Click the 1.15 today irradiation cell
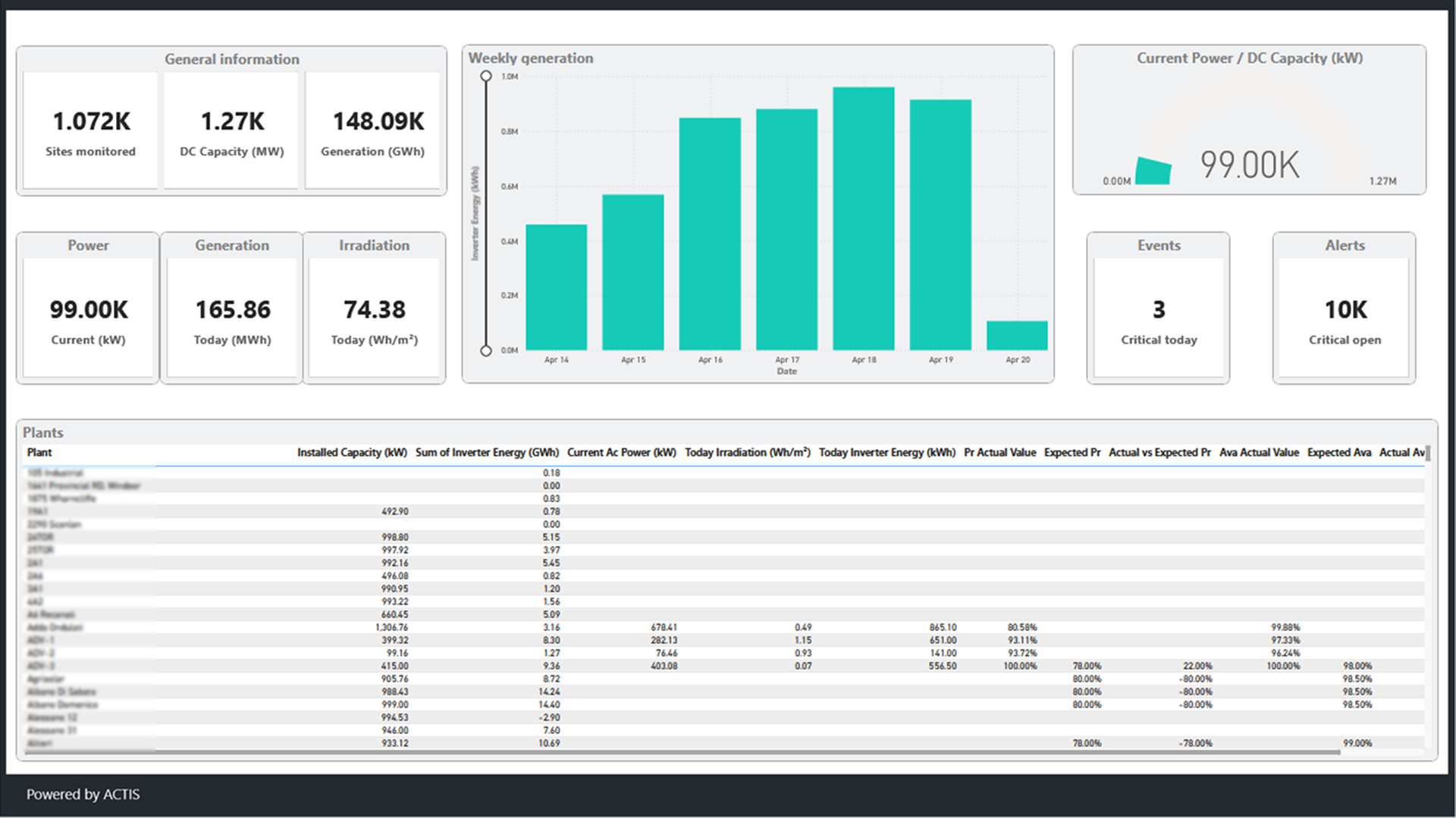This screenshot has height=819, width=1456. 803,641
